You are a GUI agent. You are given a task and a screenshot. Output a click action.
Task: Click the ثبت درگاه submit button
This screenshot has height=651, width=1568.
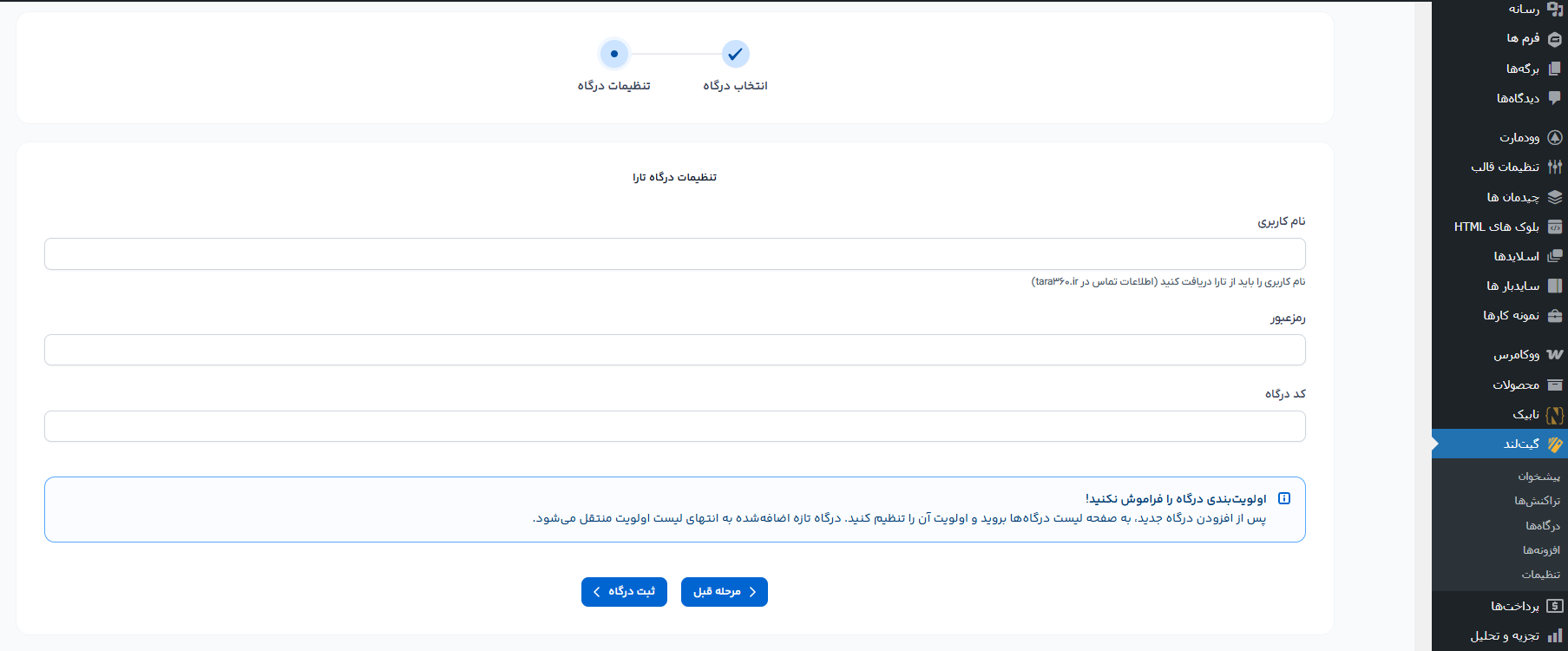point(624,592)
